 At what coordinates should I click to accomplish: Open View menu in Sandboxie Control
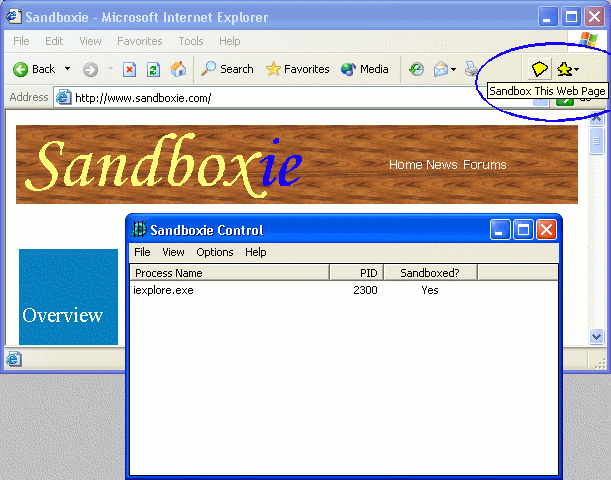pos(173,252)
